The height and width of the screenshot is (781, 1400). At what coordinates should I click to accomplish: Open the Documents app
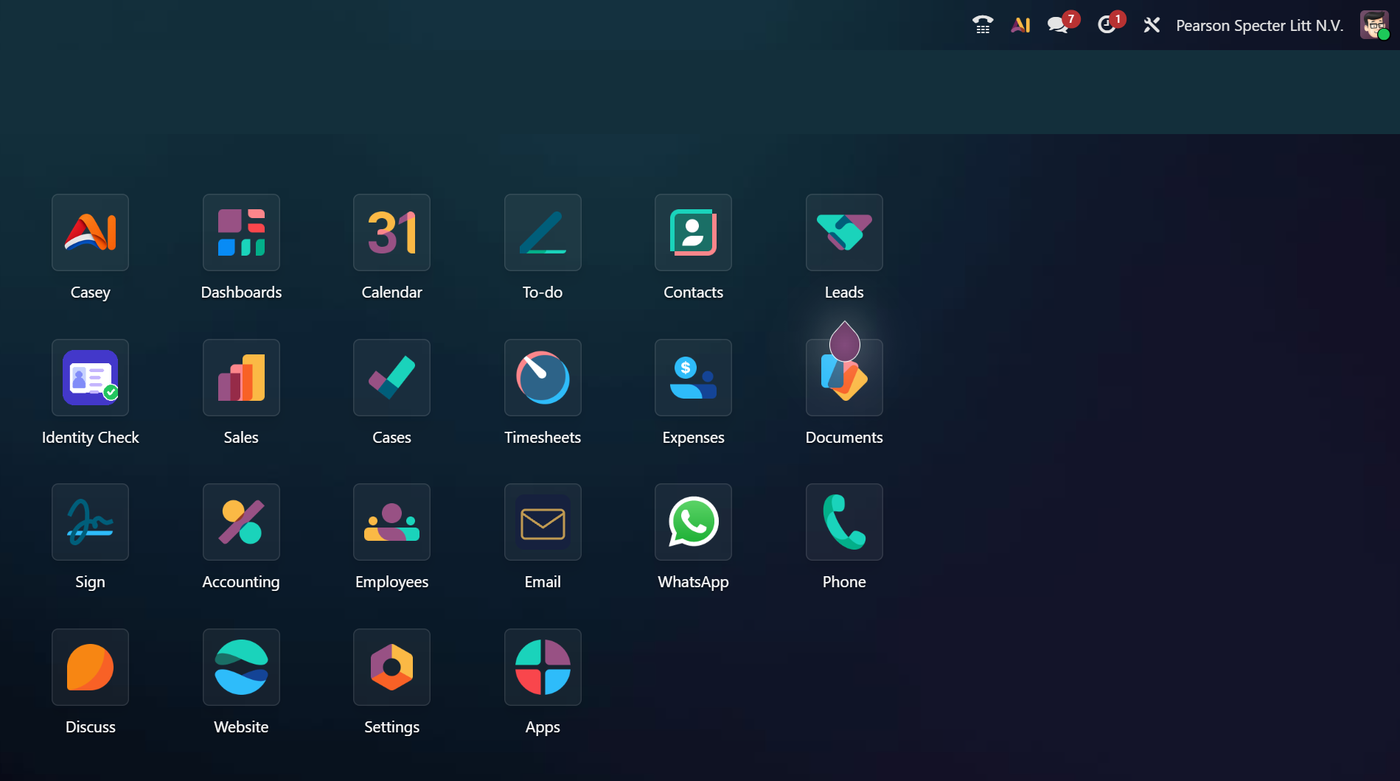coord(844,377)
